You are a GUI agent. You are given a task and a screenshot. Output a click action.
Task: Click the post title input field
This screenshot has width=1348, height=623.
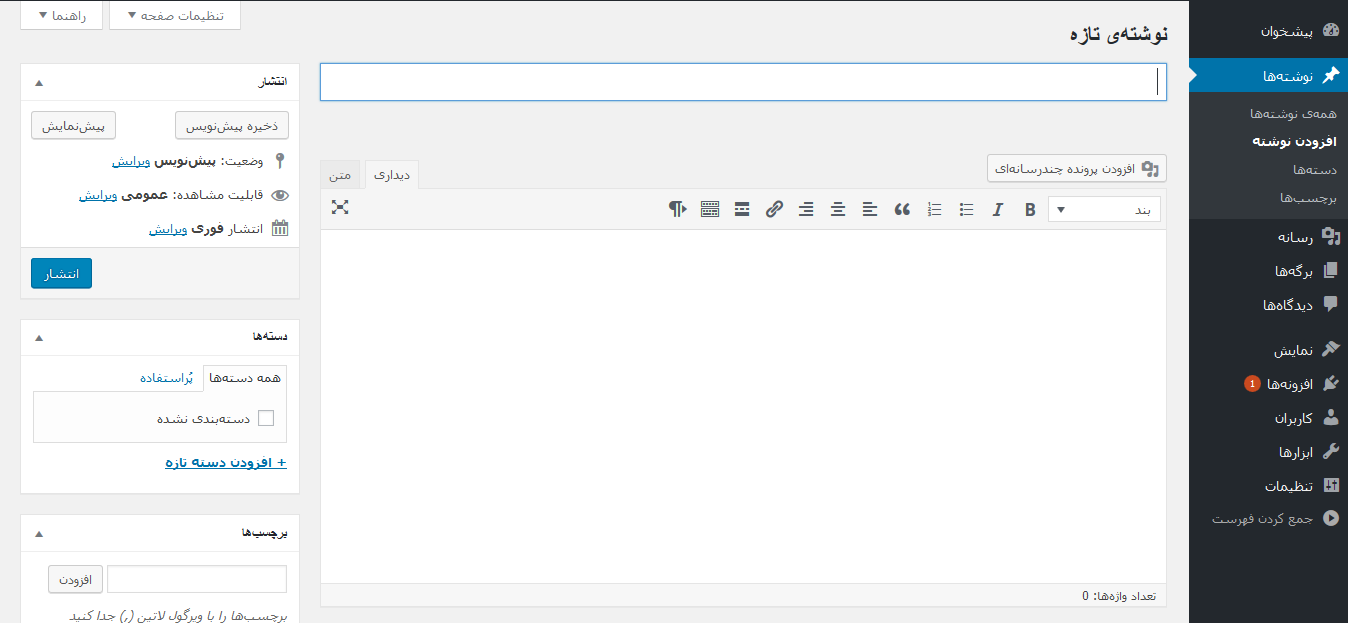pyautogui.click(x=742, y=82)
